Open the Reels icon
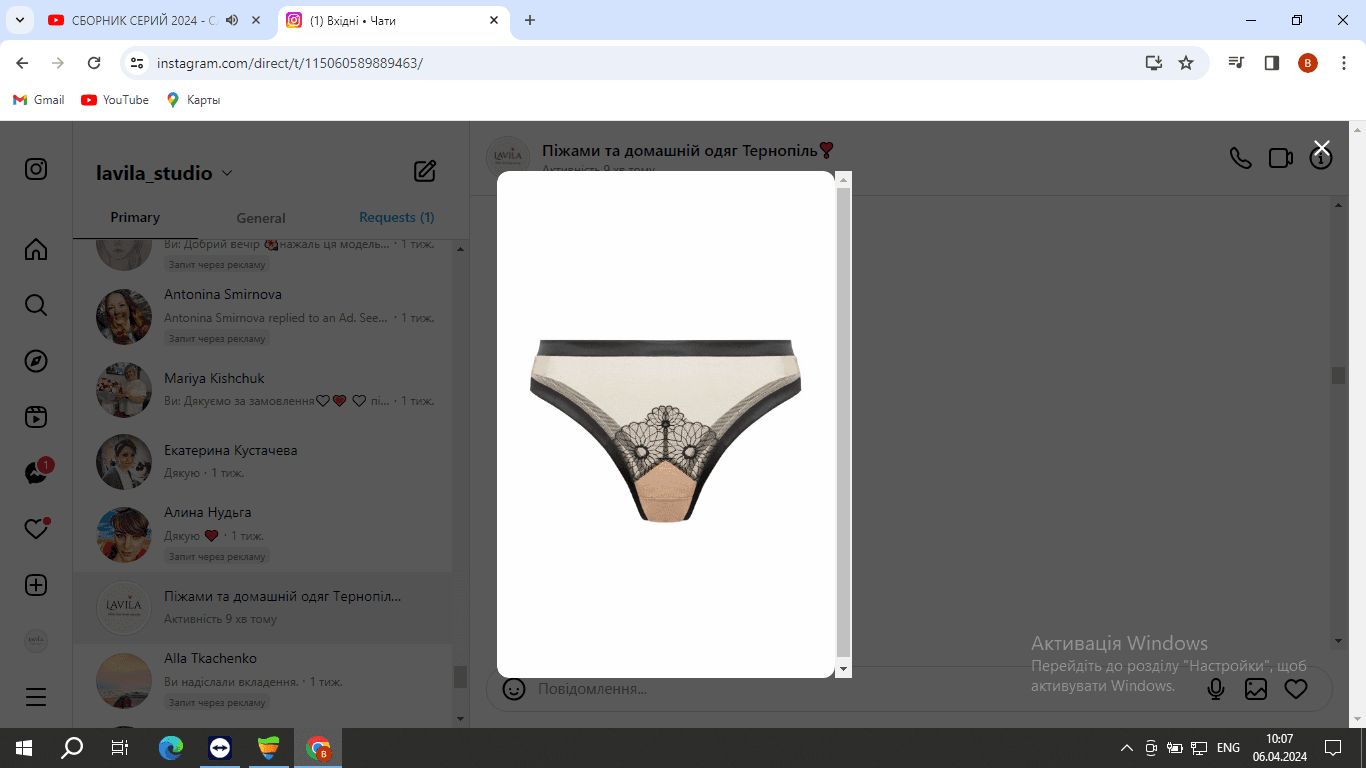Viewport: 1366px width, 768px height. (36, 417)
